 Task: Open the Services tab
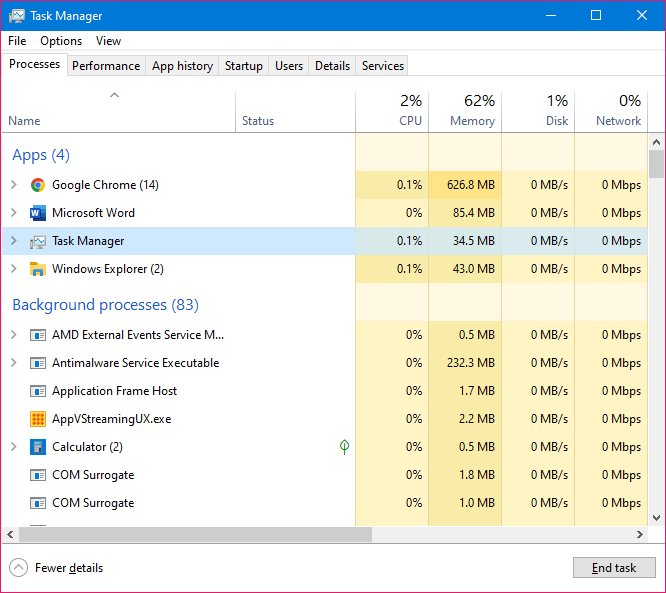383,66
